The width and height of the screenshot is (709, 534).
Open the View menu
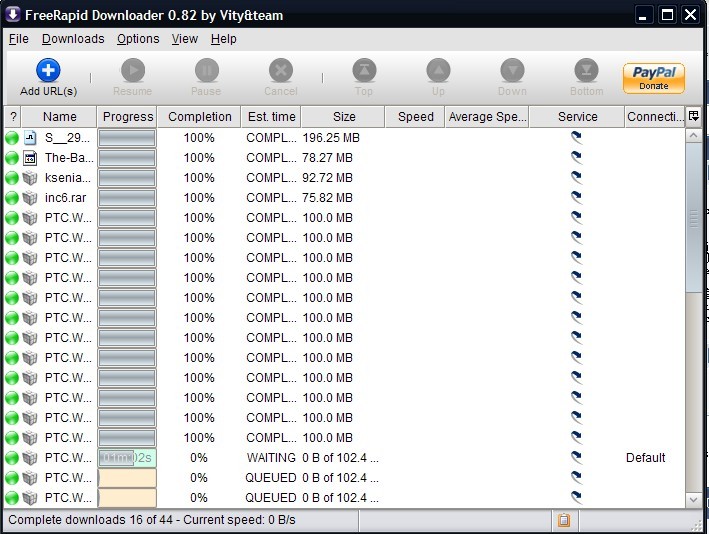(x=184, y=39)
